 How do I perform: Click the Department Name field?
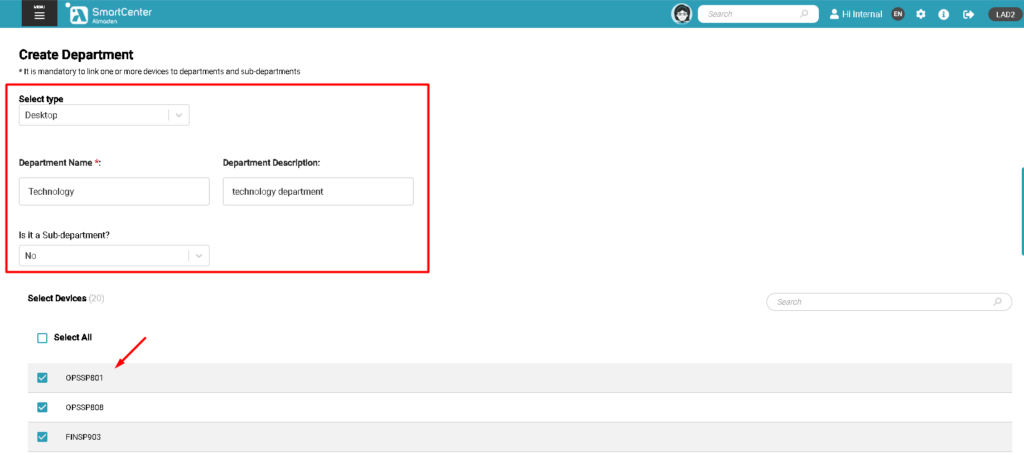click(114, 191)
